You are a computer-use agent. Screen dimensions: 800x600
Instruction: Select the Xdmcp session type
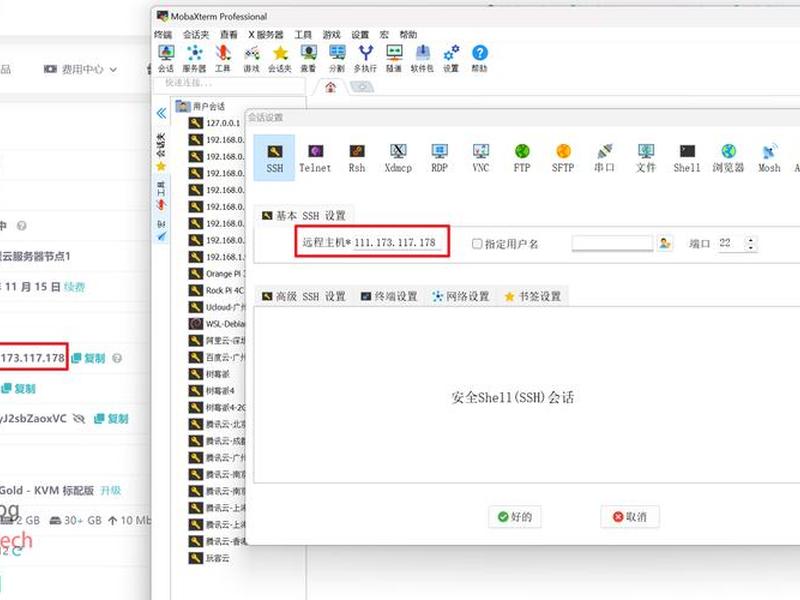398,158
